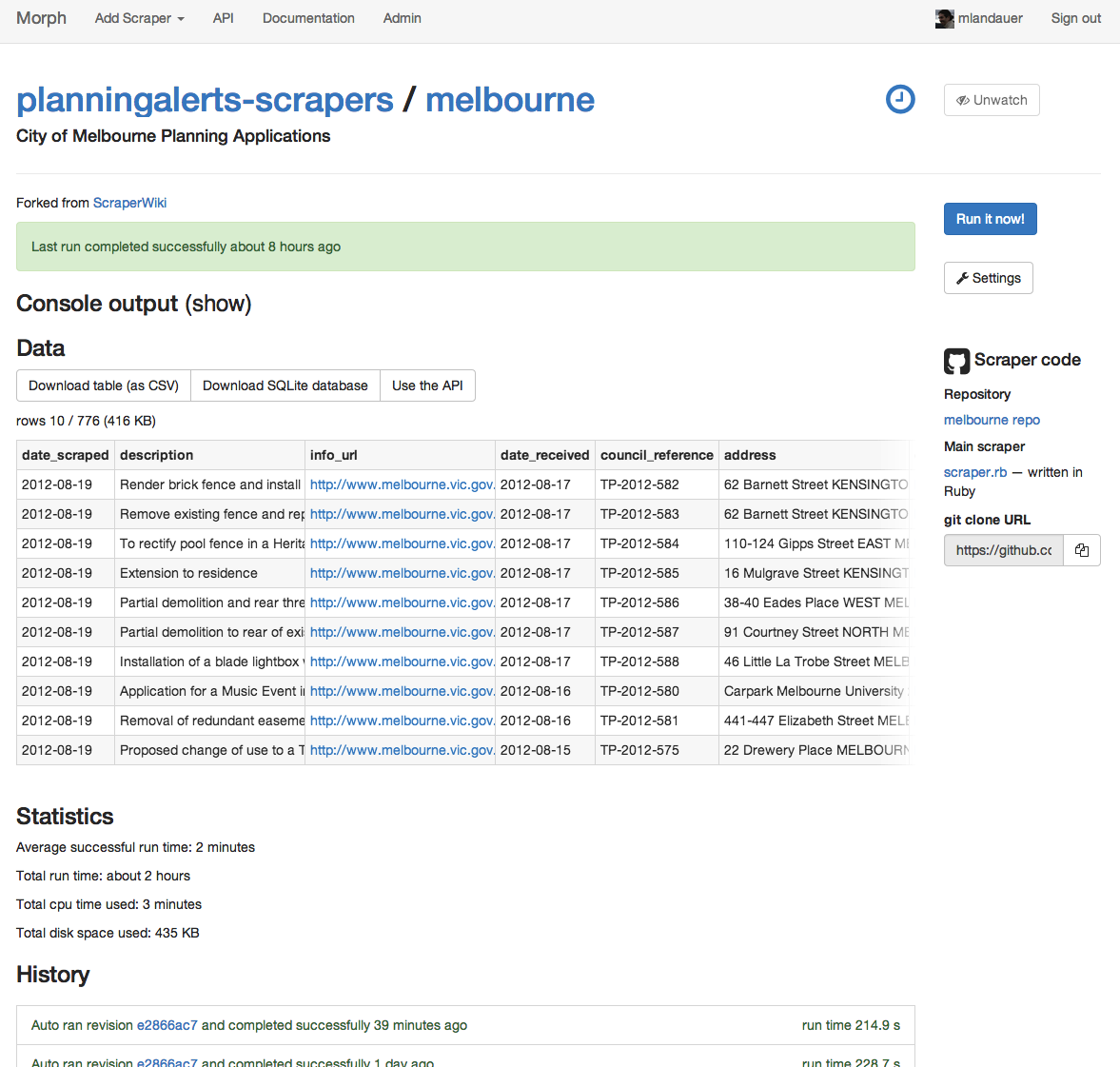Click the git clone URL field

[1004, 550]
